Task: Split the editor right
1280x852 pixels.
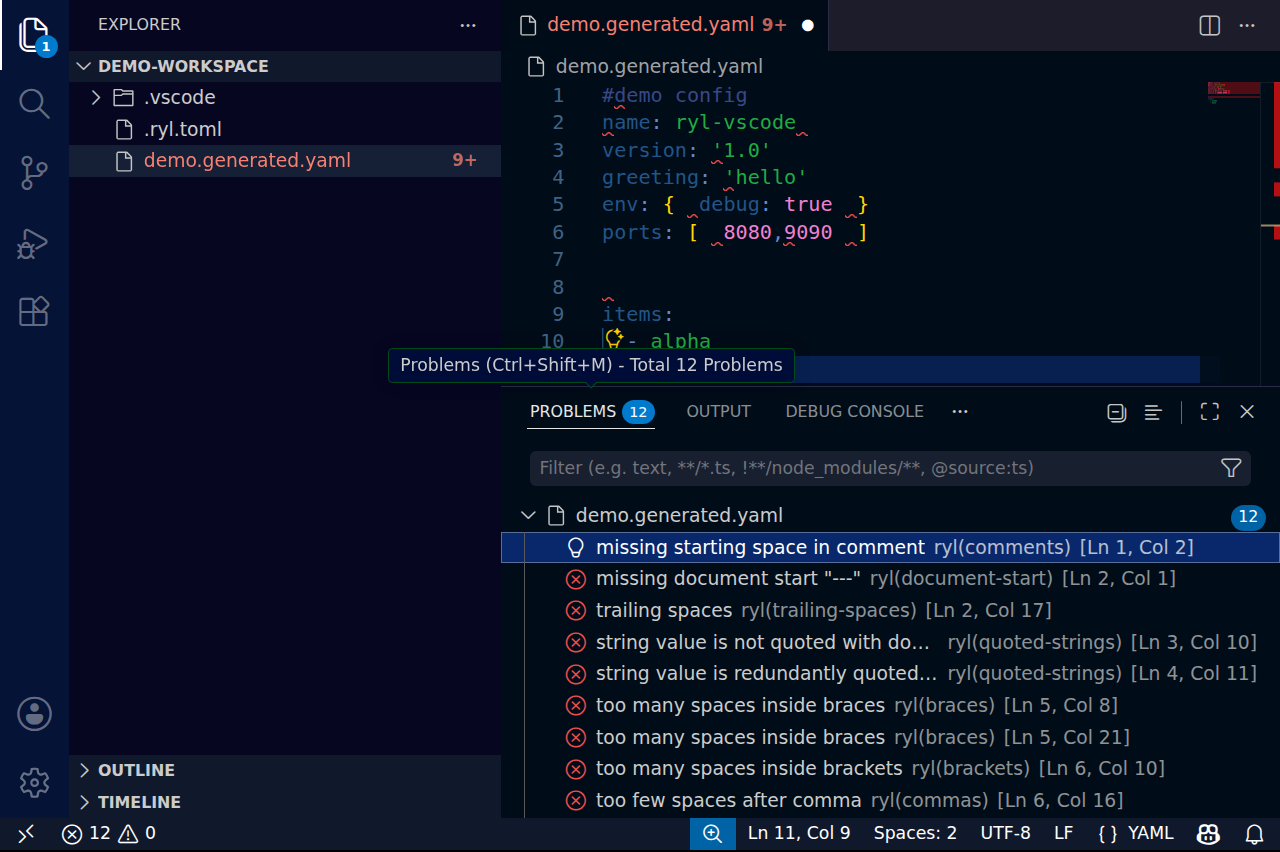Action: pos(1210,25)
